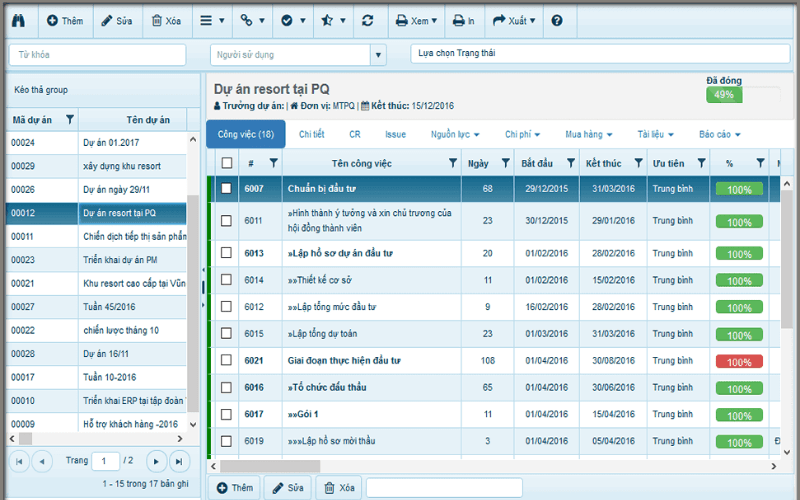Click the filter icon on Tên công việc

coord(453,163)
